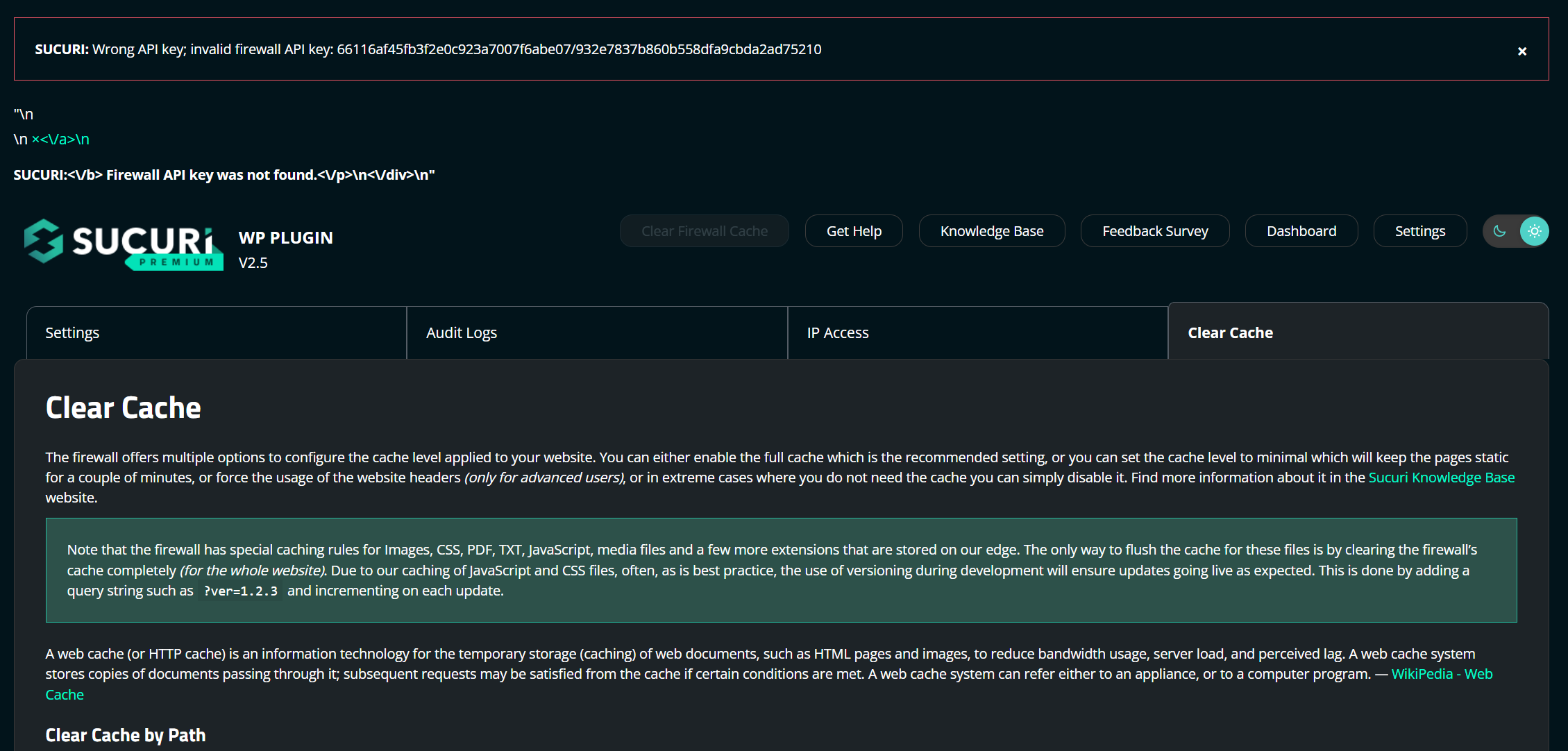Click the Sucuri shield logo icon

[44, 241]
